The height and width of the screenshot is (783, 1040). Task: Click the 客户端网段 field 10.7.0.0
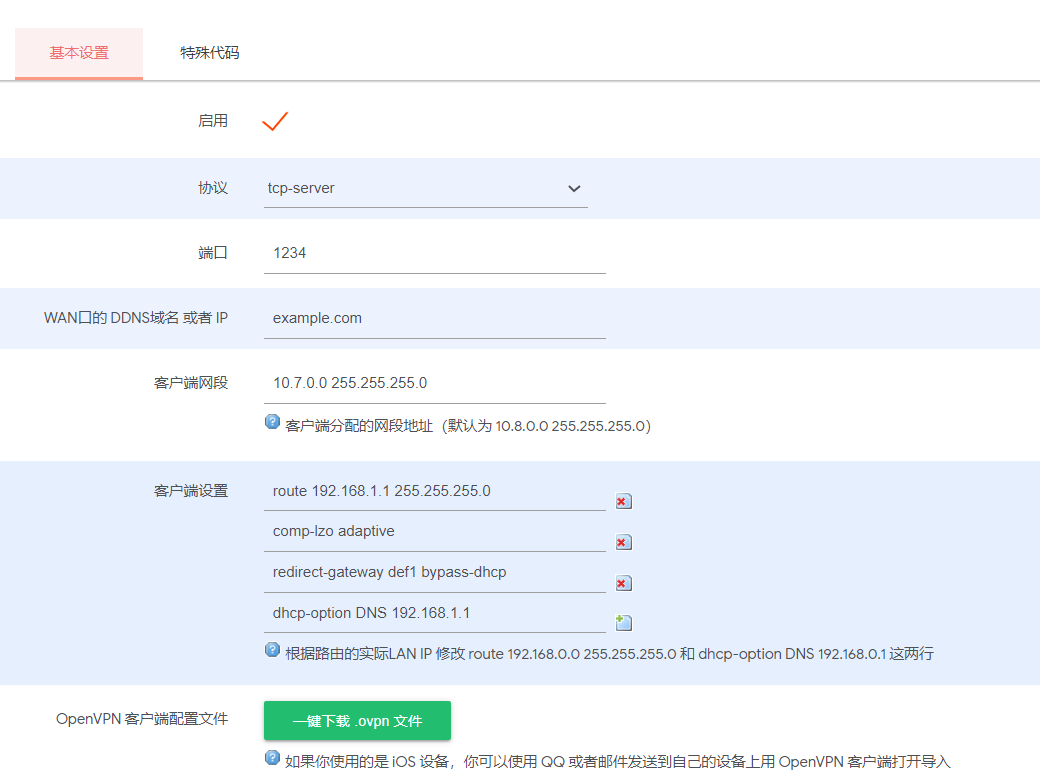[434, 383]
